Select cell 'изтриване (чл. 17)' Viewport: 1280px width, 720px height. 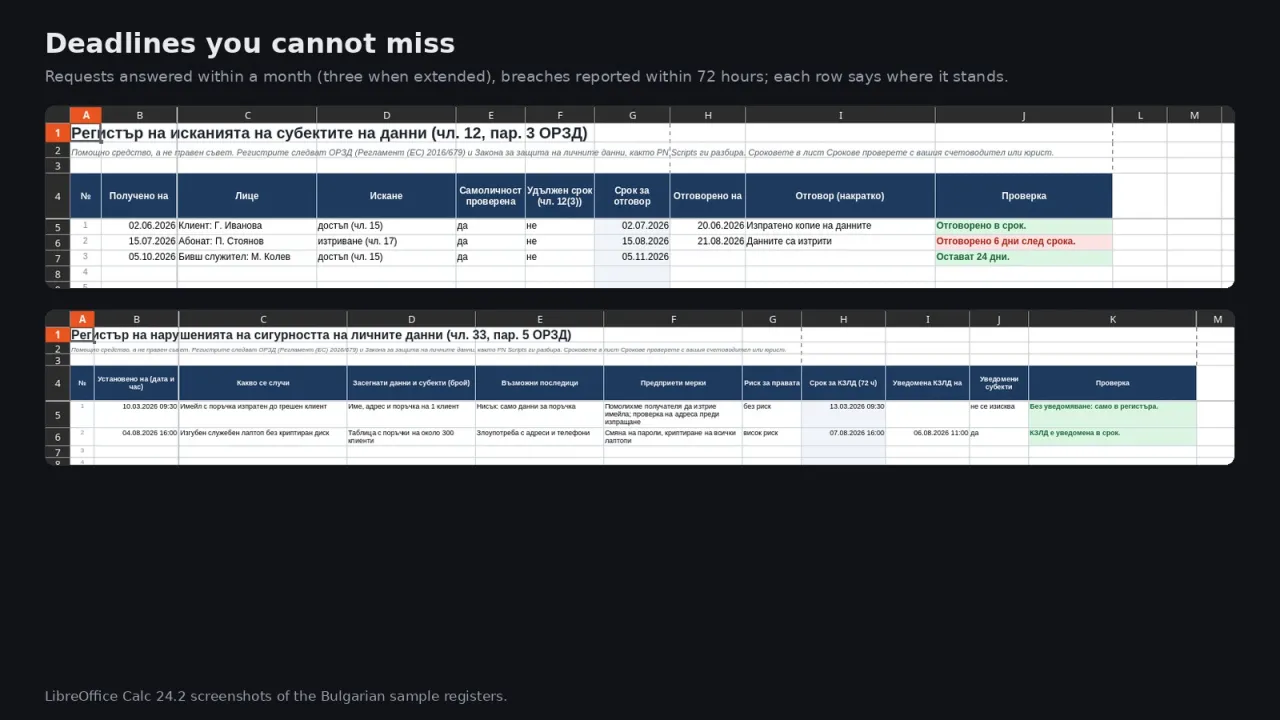coord(386,242)
